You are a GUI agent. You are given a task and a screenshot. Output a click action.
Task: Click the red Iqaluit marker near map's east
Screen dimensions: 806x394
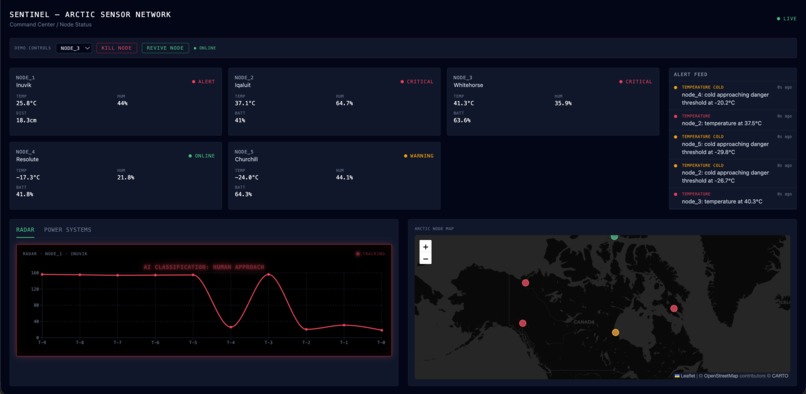coord(674,308)
